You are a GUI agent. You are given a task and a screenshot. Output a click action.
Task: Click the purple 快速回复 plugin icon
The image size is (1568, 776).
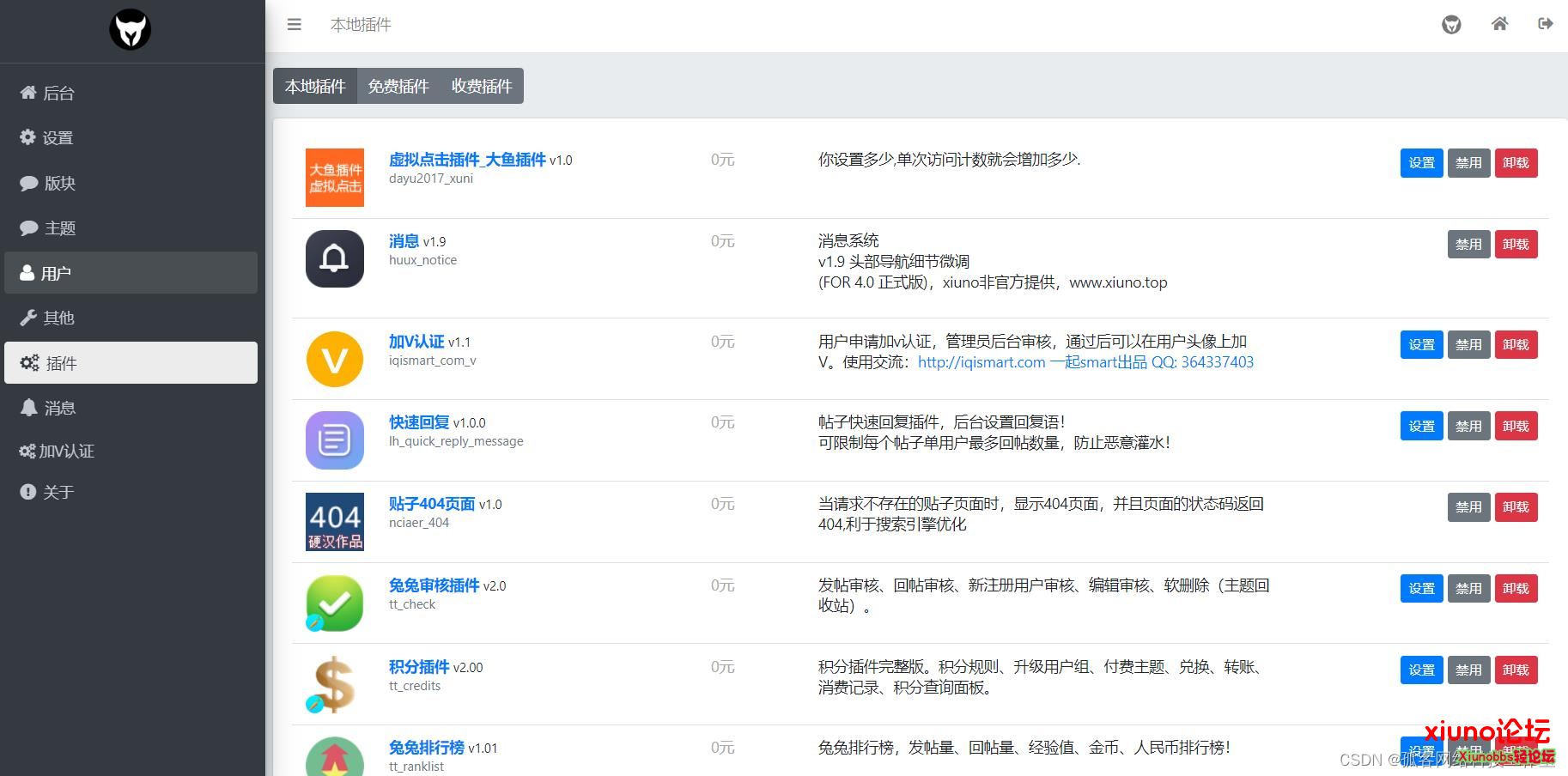click(x=335, y=440)
